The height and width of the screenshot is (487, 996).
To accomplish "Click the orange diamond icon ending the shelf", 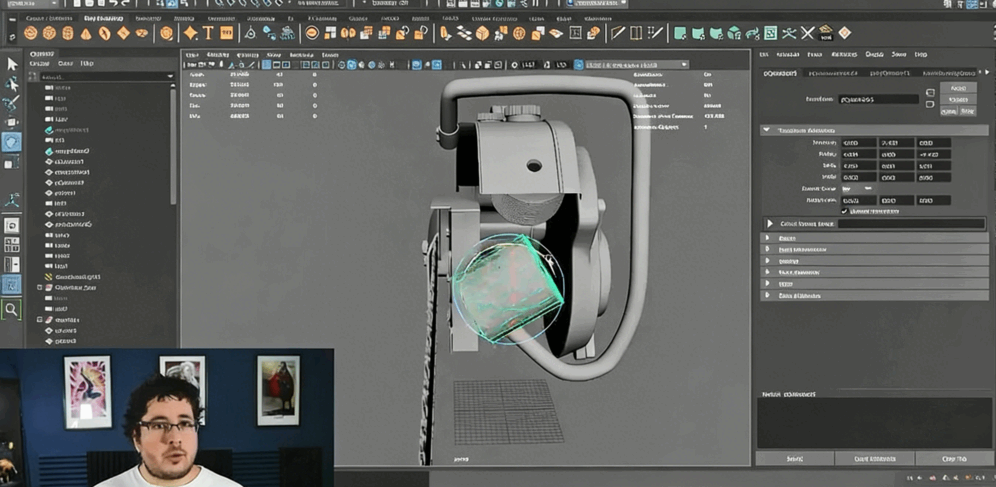I will 844,33.
